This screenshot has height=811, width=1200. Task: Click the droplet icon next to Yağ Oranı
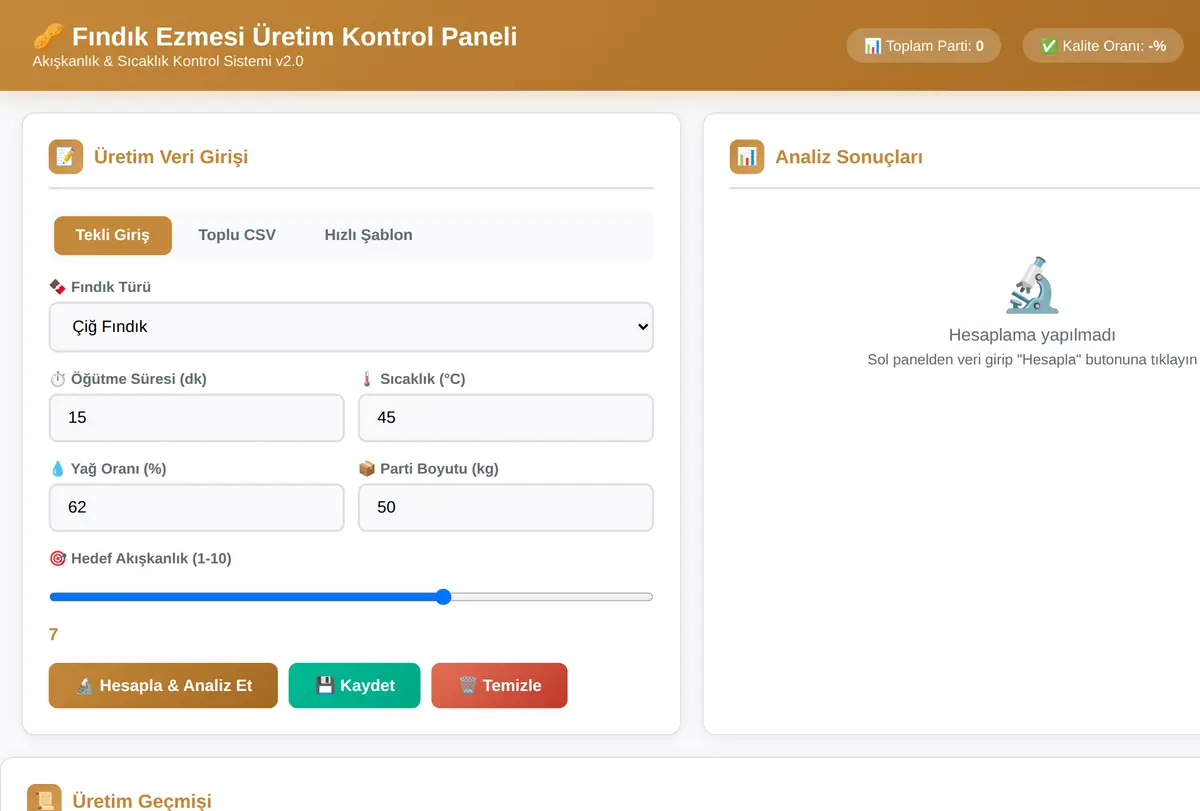57,469
